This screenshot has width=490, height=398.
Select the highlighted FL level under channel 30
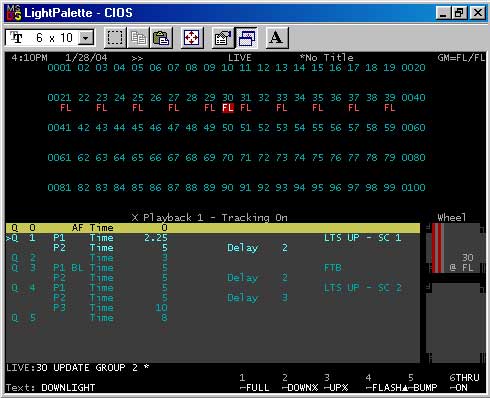[x=228, y=108]
